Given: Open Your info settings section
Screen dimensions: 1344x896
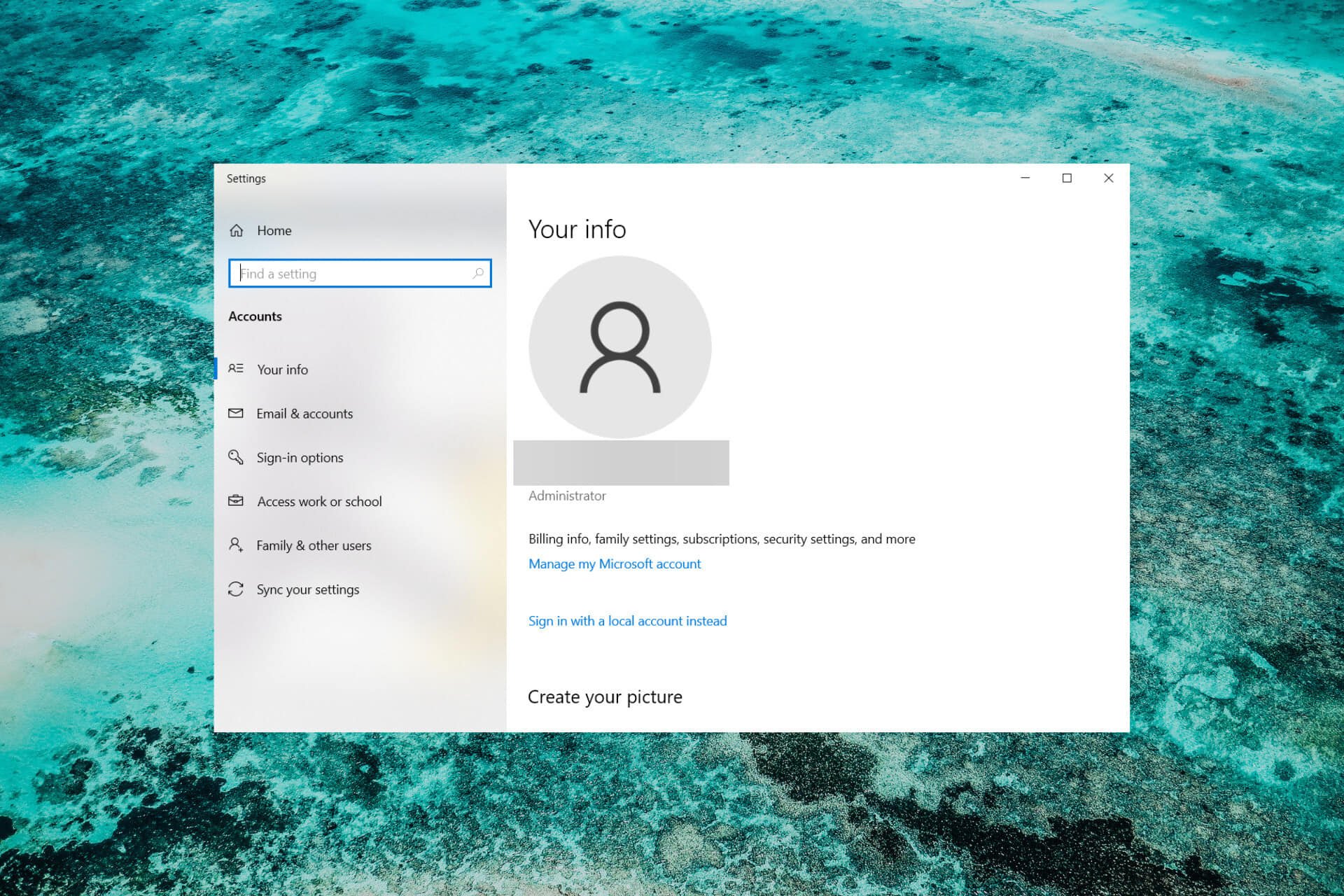Looking at the screenshot, I should pos(281,368).
